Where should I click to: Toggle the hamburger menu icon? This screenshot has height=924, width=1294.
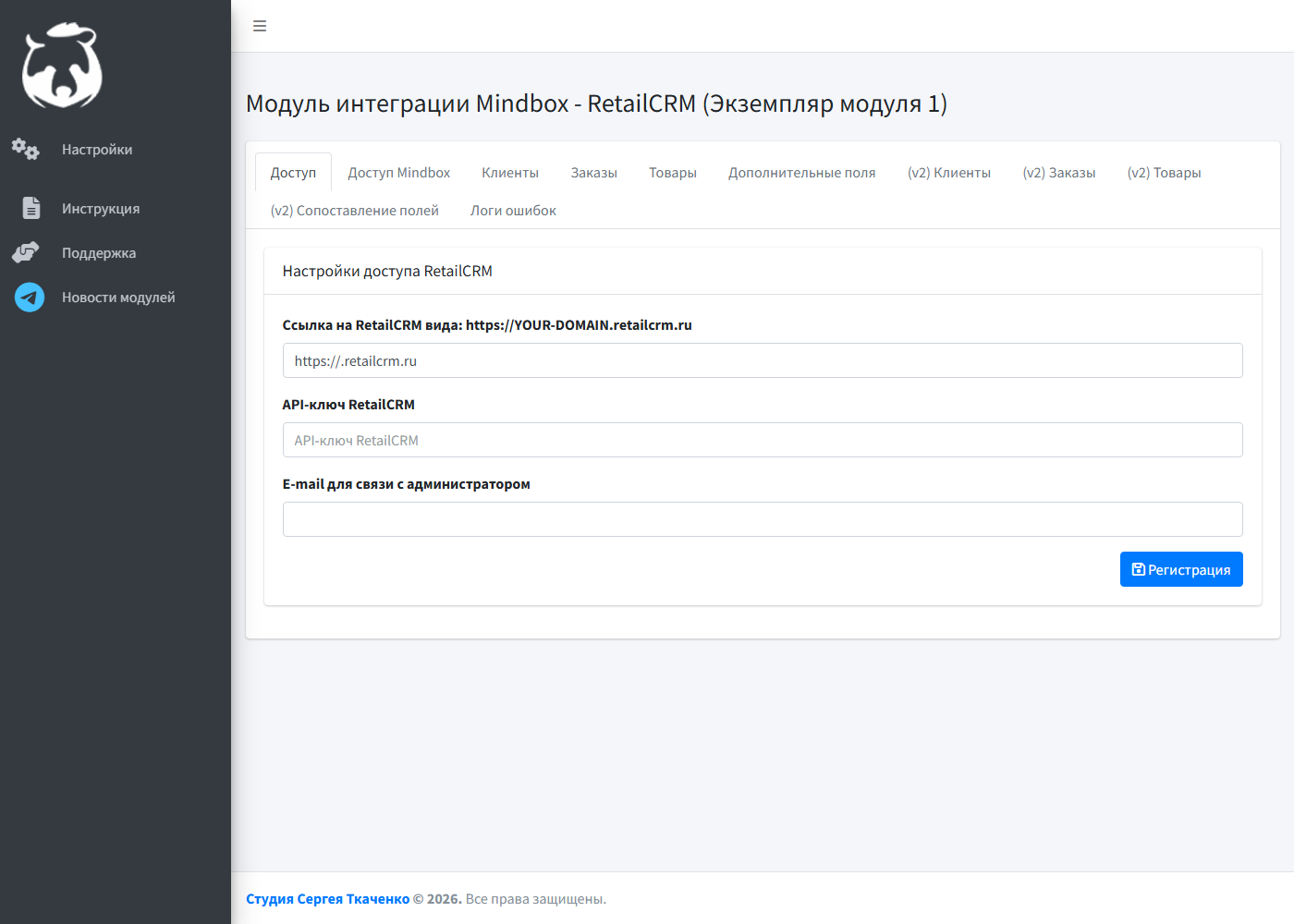(260, 26)
